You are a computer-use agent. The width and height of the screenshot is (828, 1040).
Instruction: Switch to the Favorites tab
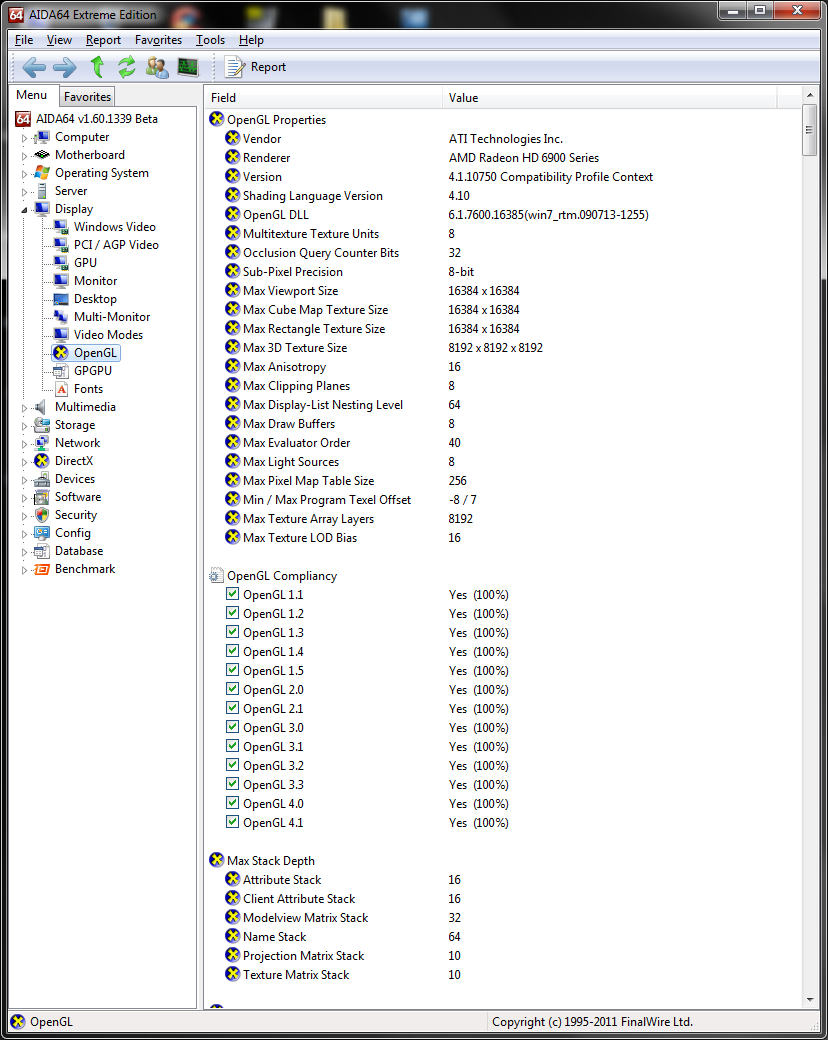(x=88, y=97)
